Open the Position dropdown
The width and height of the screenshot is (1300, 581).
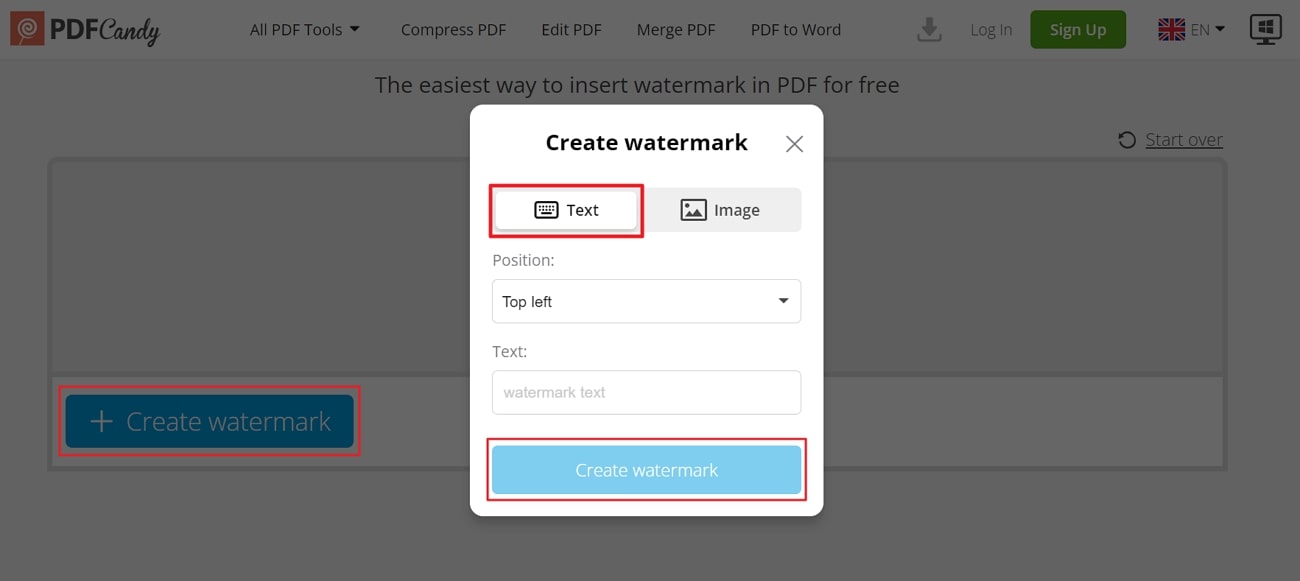pyautogui.click(x=783, y=301)
